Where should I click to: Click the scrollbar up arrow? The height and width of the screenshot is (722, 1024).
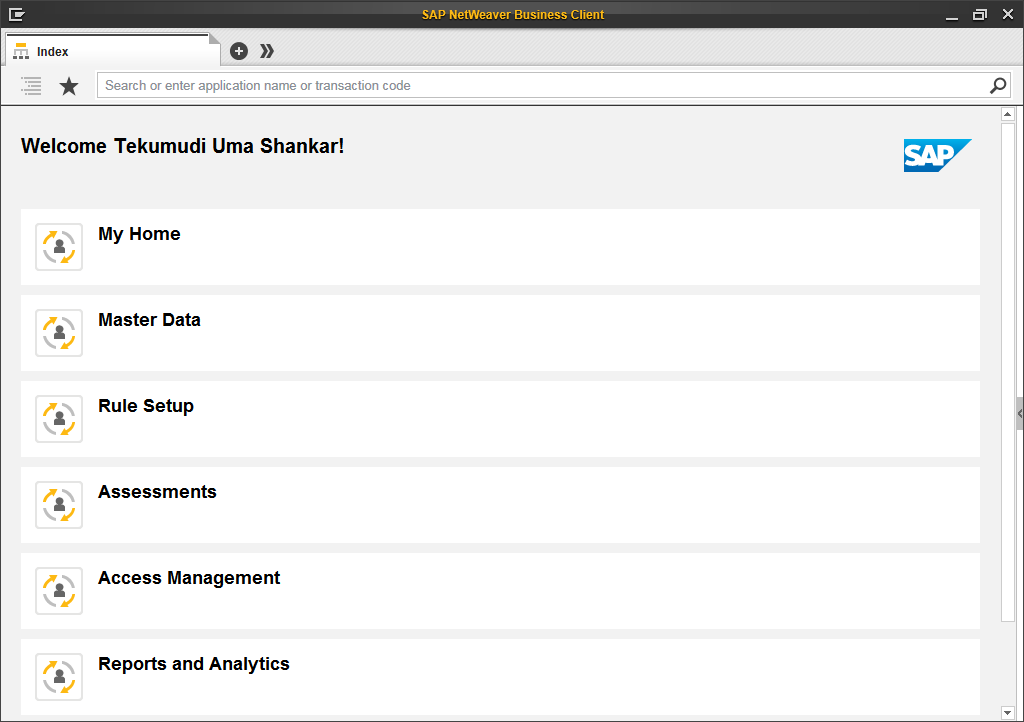click(x=1008, y=113)
